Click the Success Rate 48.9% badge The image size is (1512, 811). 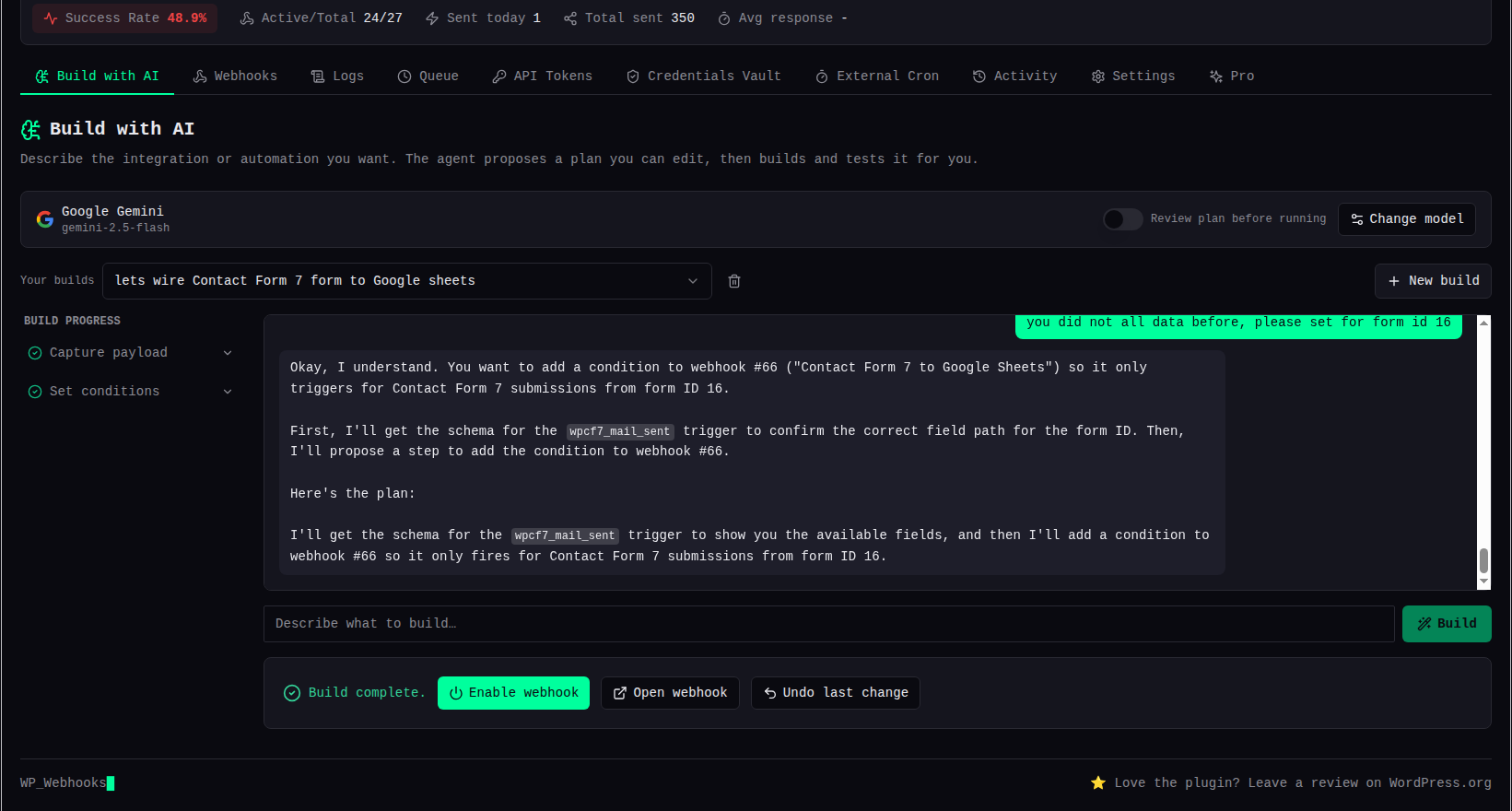tap(125, 18)
